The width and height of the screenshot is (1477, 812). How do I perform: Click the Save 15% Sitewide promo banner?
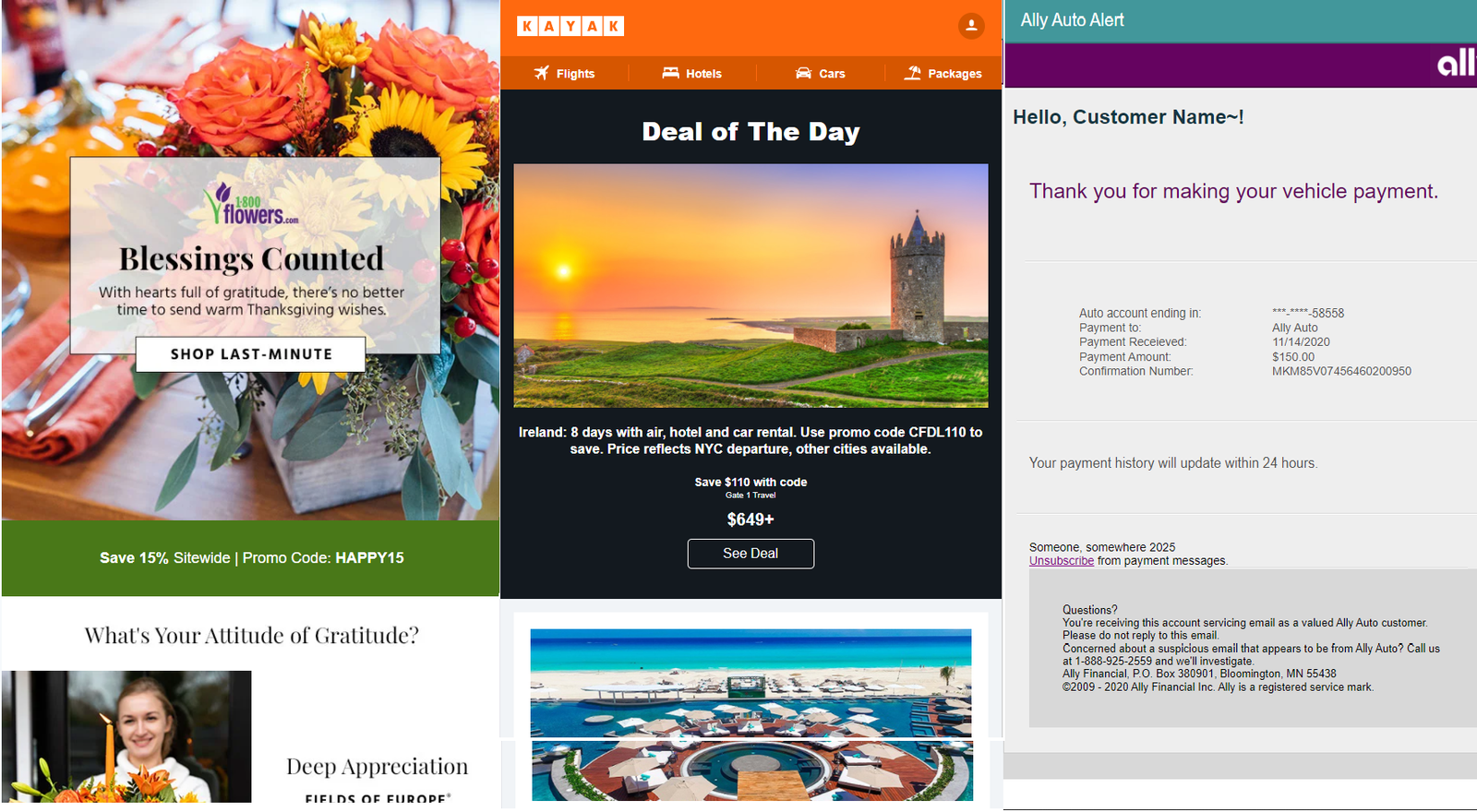[x=251, y=558]
